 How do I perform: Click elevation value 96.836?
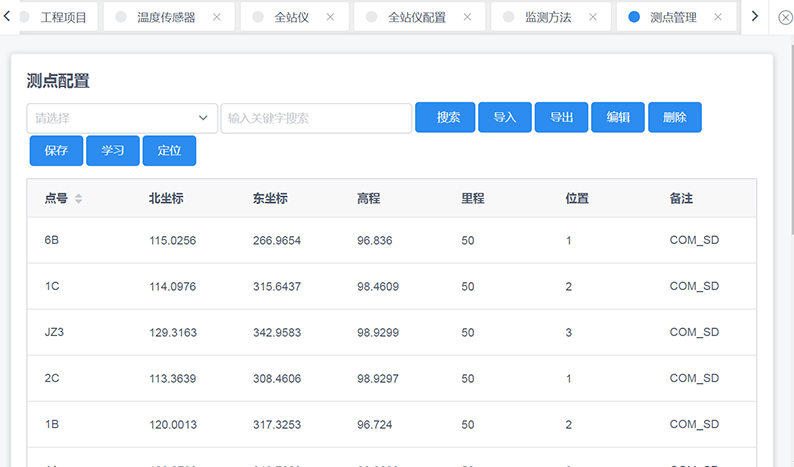pyautogui.click(x=375, y=241)
